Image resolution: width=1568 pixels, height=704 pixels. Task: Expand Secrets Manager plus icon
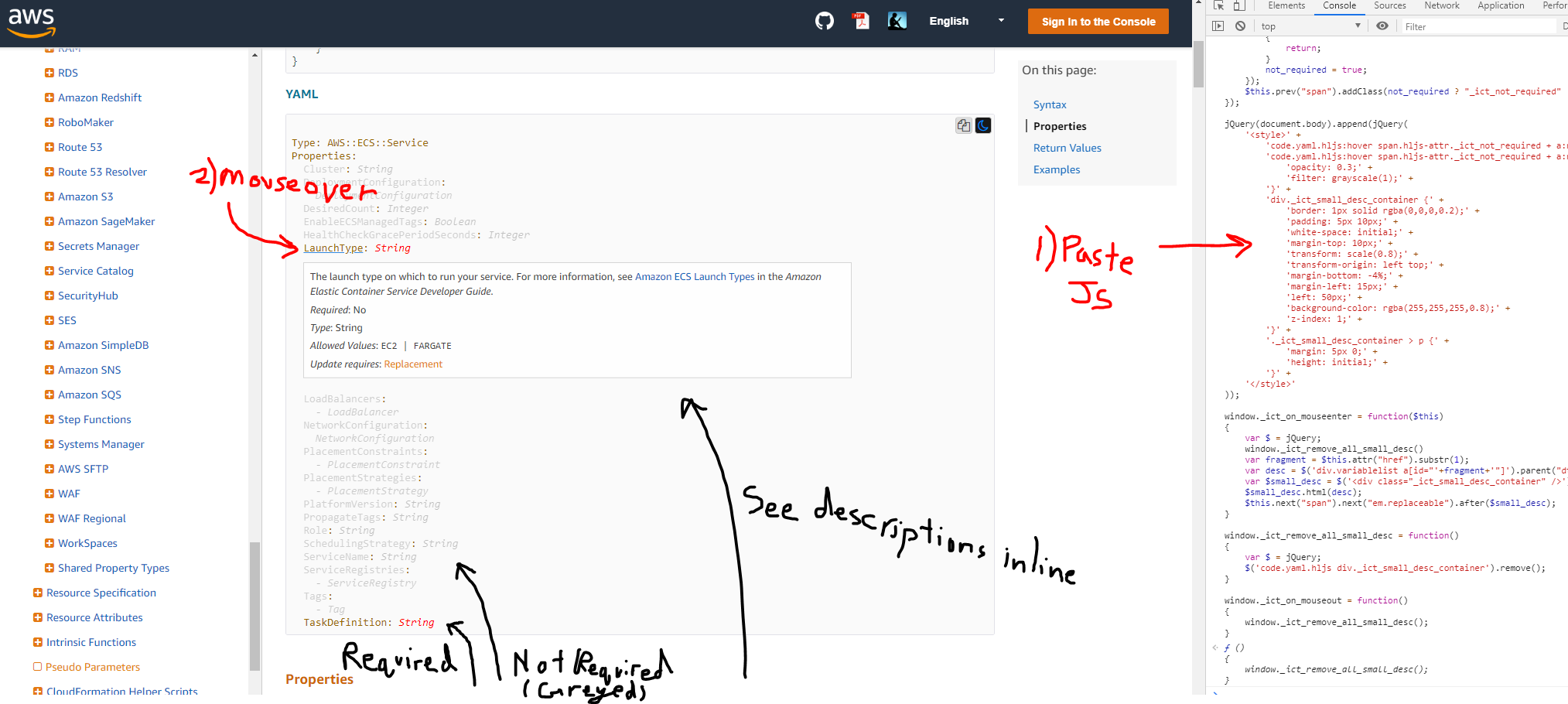click(x=50, y=246)
